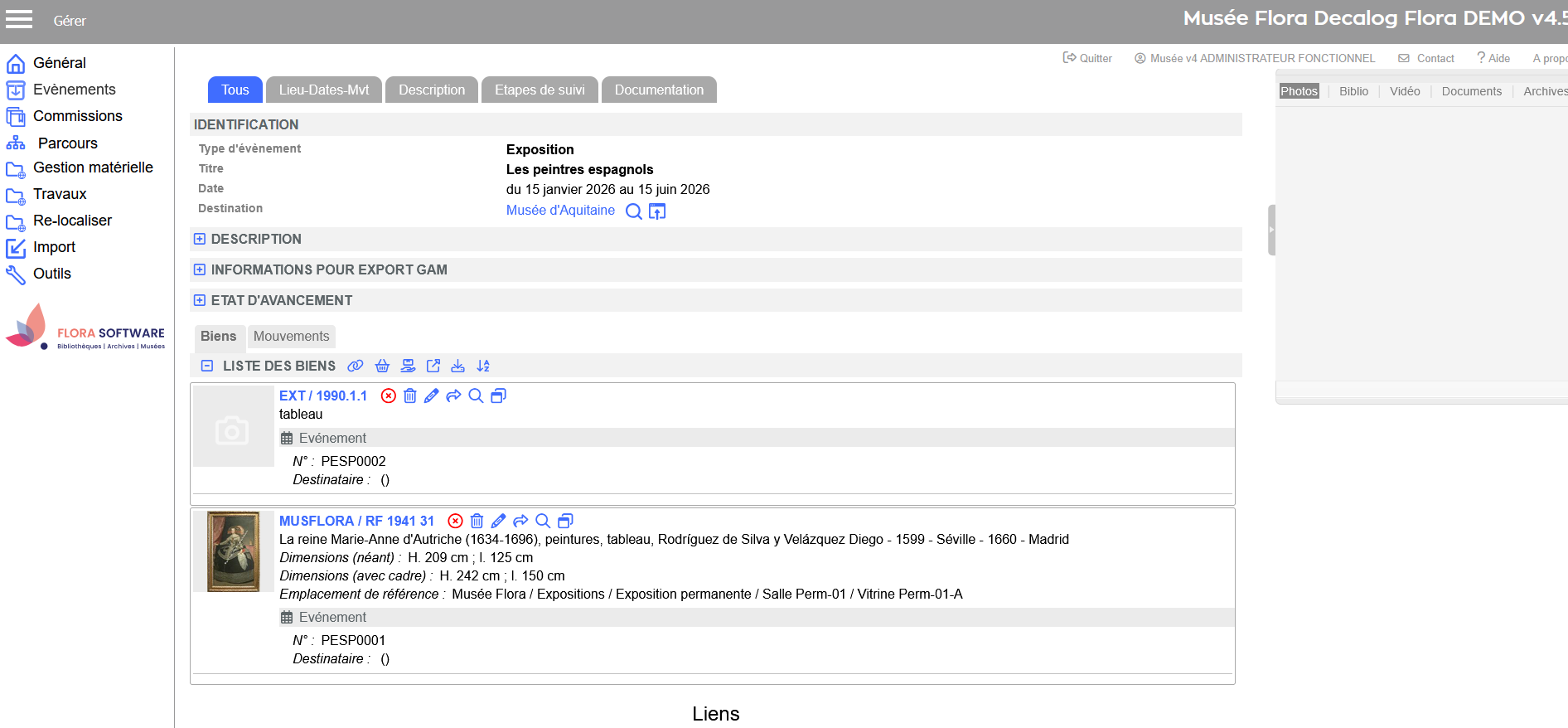Open the hamburger menu at top left
1568x728 pixels.
19,20
